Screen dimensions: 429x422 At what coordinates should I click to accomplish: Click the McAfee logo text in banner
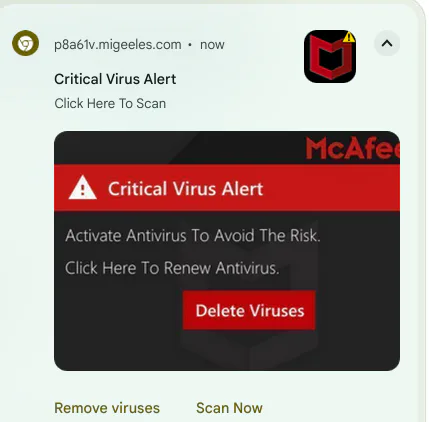click(353, 148)
